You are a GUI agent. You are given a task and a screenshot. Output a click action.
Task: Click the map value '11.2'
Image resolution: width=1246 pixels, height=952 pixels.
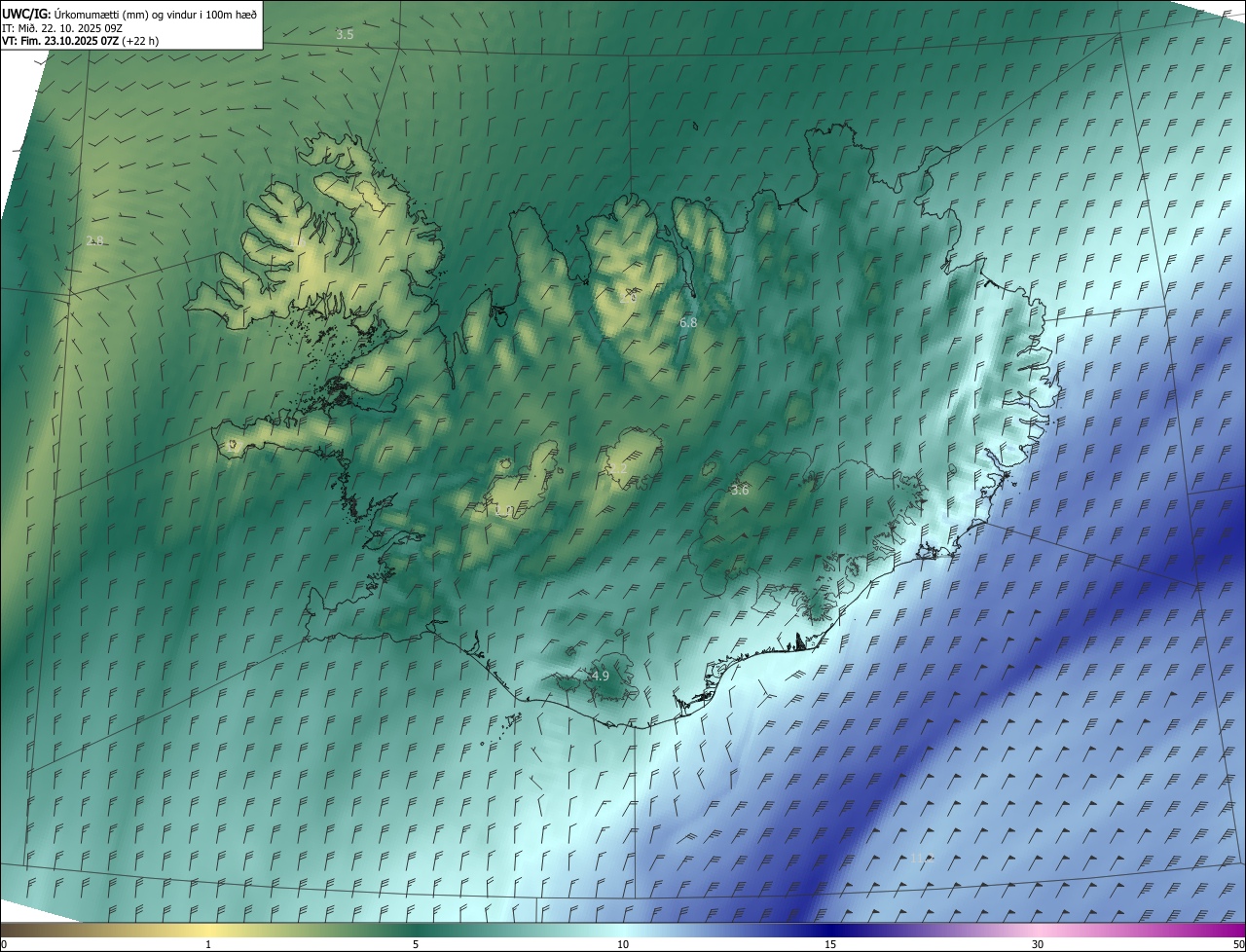(x=921, y=859)
